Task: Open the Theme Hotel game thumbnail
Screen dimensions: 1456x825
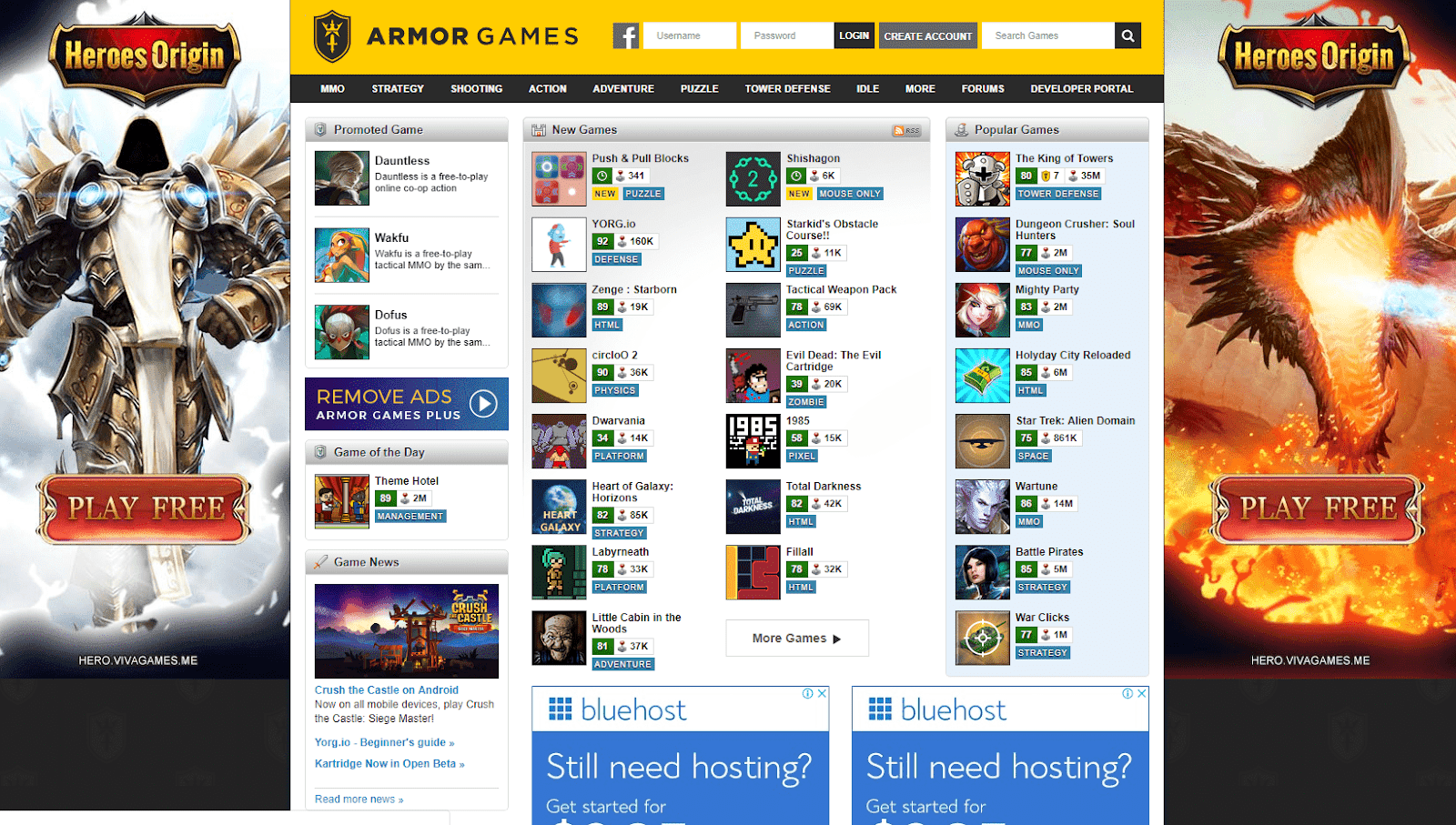Action: pos(342,501)
